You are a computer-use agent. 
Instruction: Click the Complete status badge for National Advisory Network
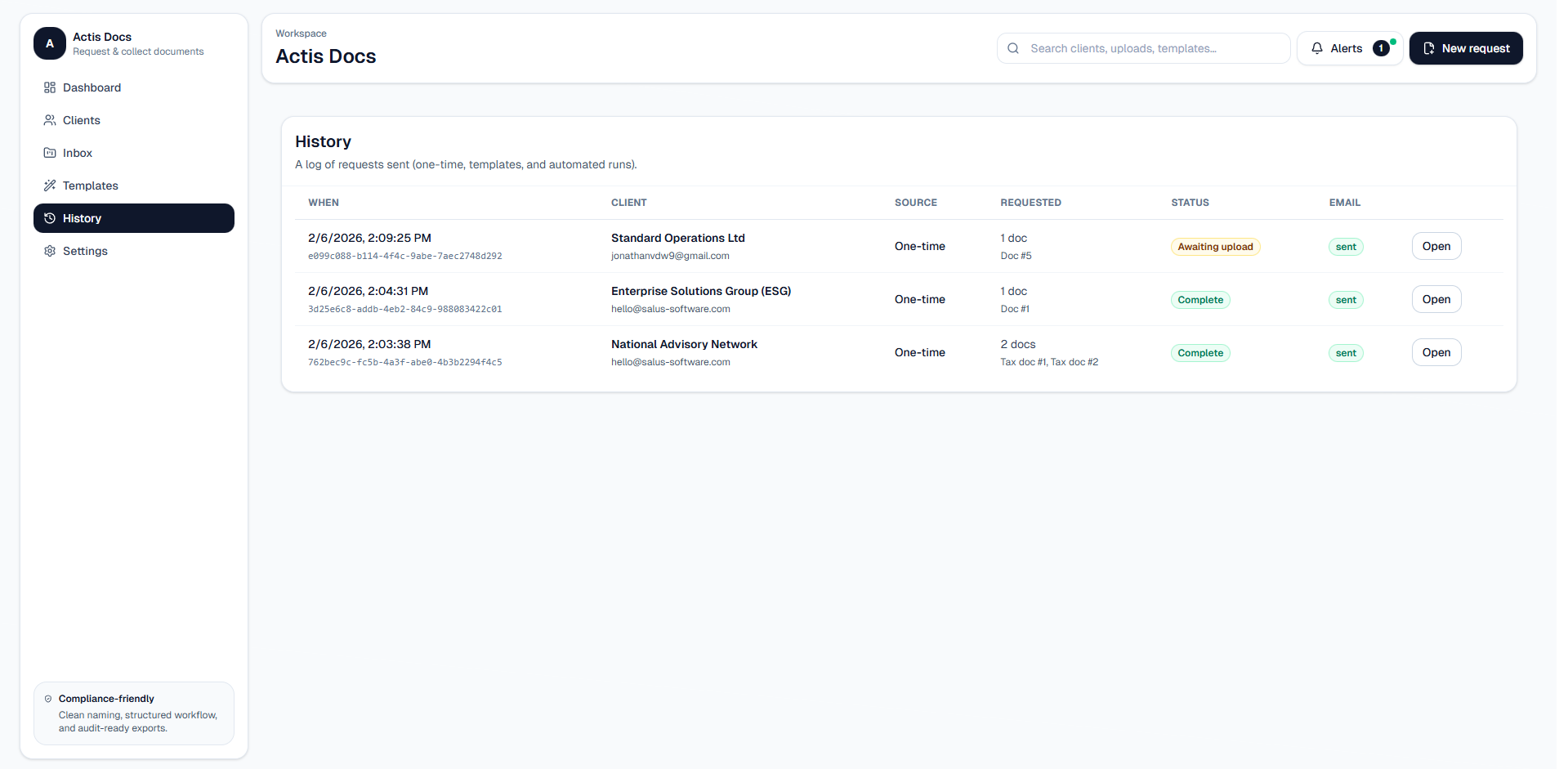click(1199, 352)
